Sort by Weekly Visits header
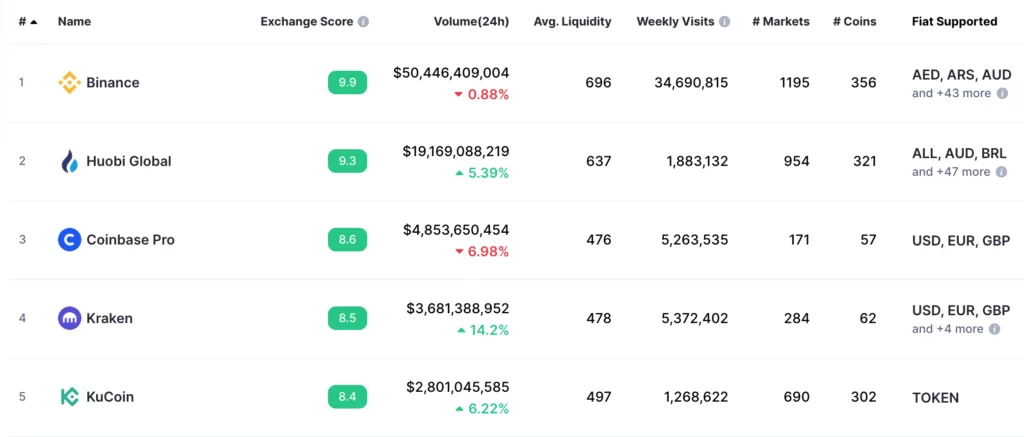The width and height of the screenshot is (1024, 437). click(676, 22)
